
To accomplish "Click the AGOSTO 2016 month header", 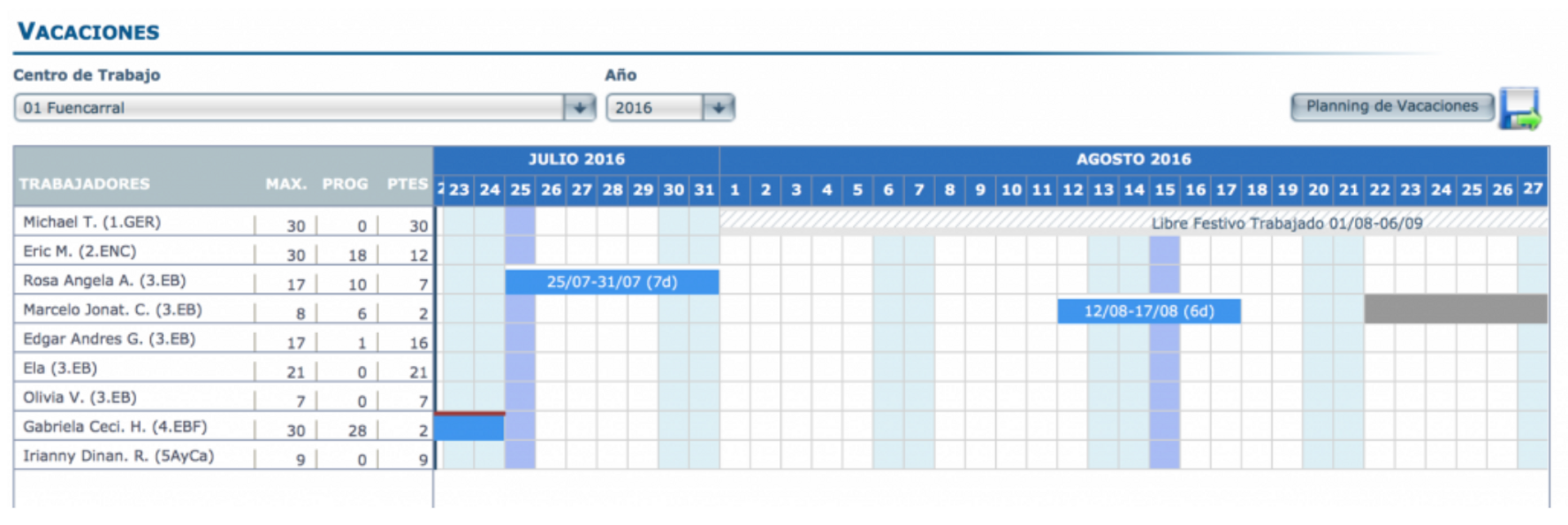I will coord(1133,159).
